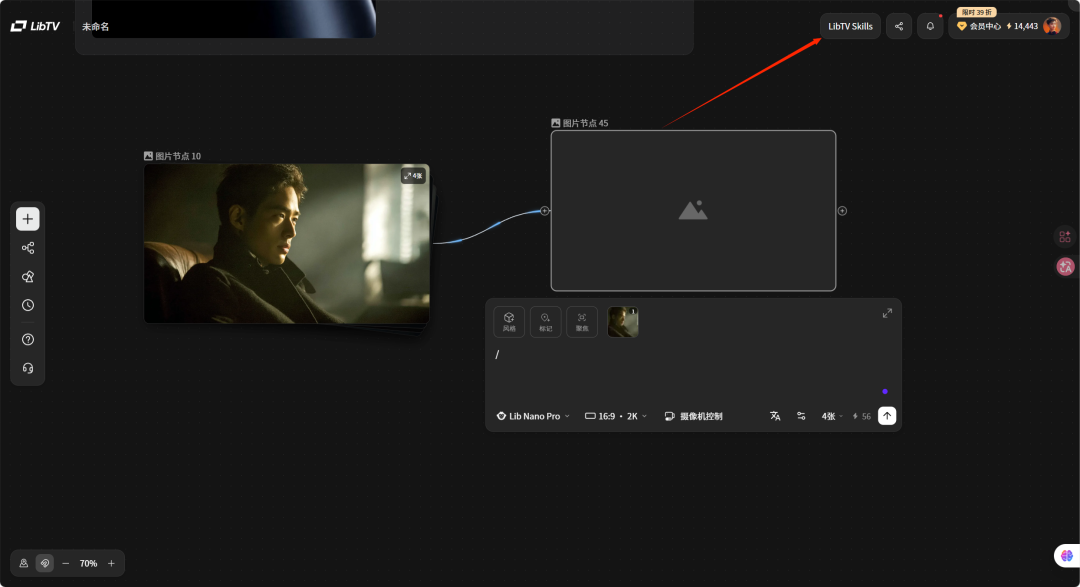Viewport: 1080px width, 587px height.
Task: Open the 风格 style selector
Action: [509, 322]
